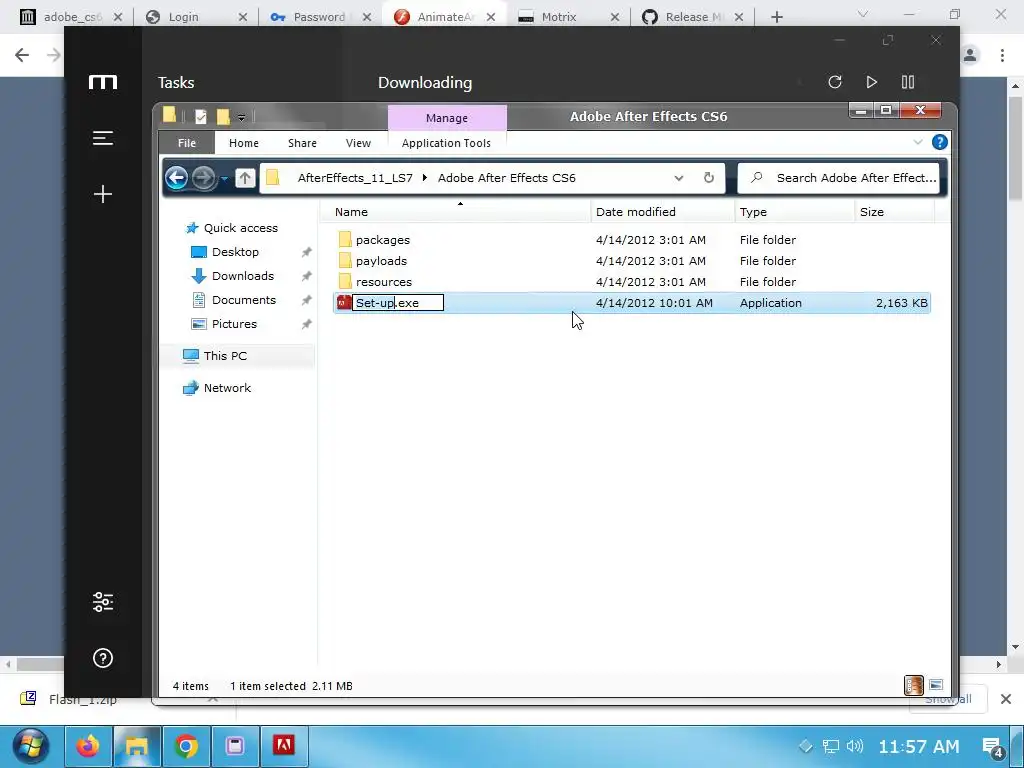
Task: Open the notification center icon
Action: coord(993,746)
